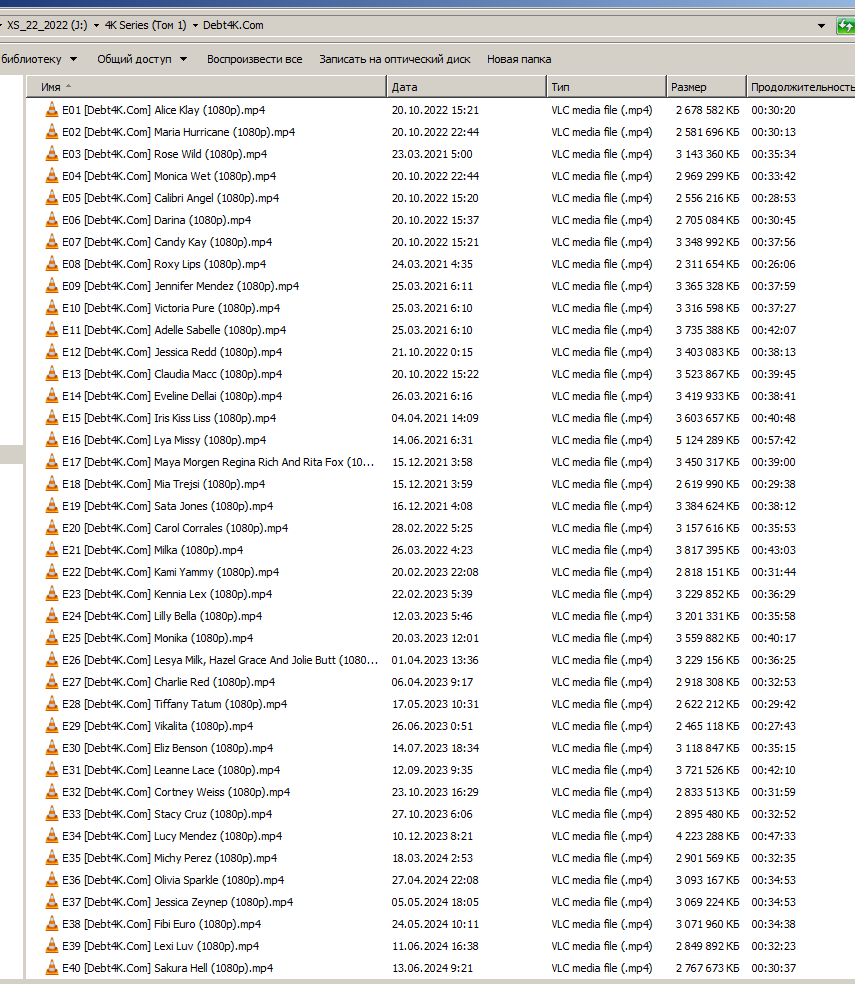Click VLC icon of E38 Fibi Euro file
This screenshot has height=997, width=855.
click(51, 924)
